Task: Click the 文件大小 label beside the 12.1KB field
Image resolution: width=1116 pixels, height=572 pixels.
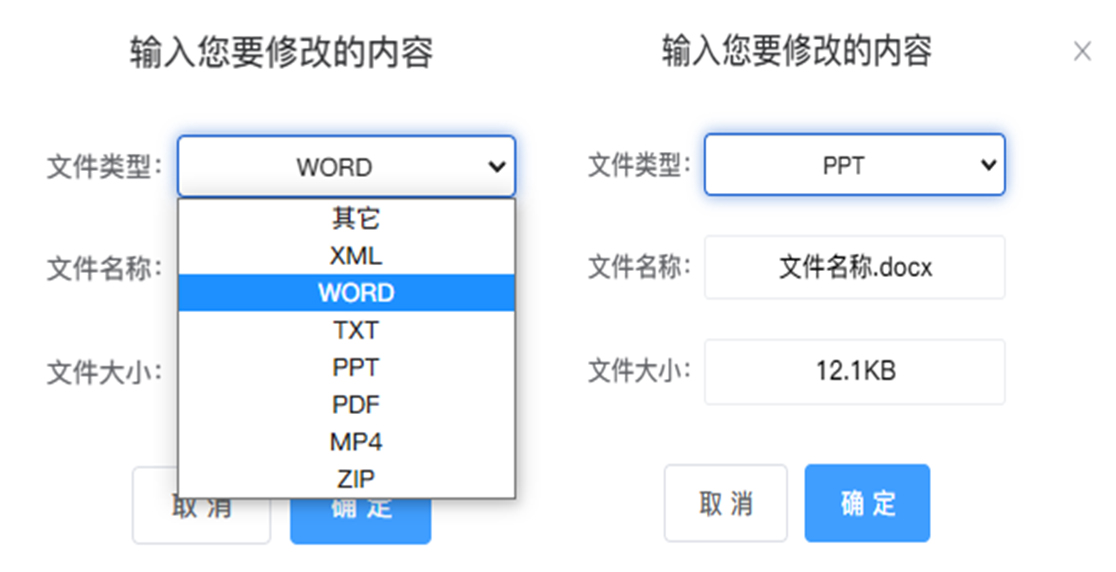Action: coord(638,372)
